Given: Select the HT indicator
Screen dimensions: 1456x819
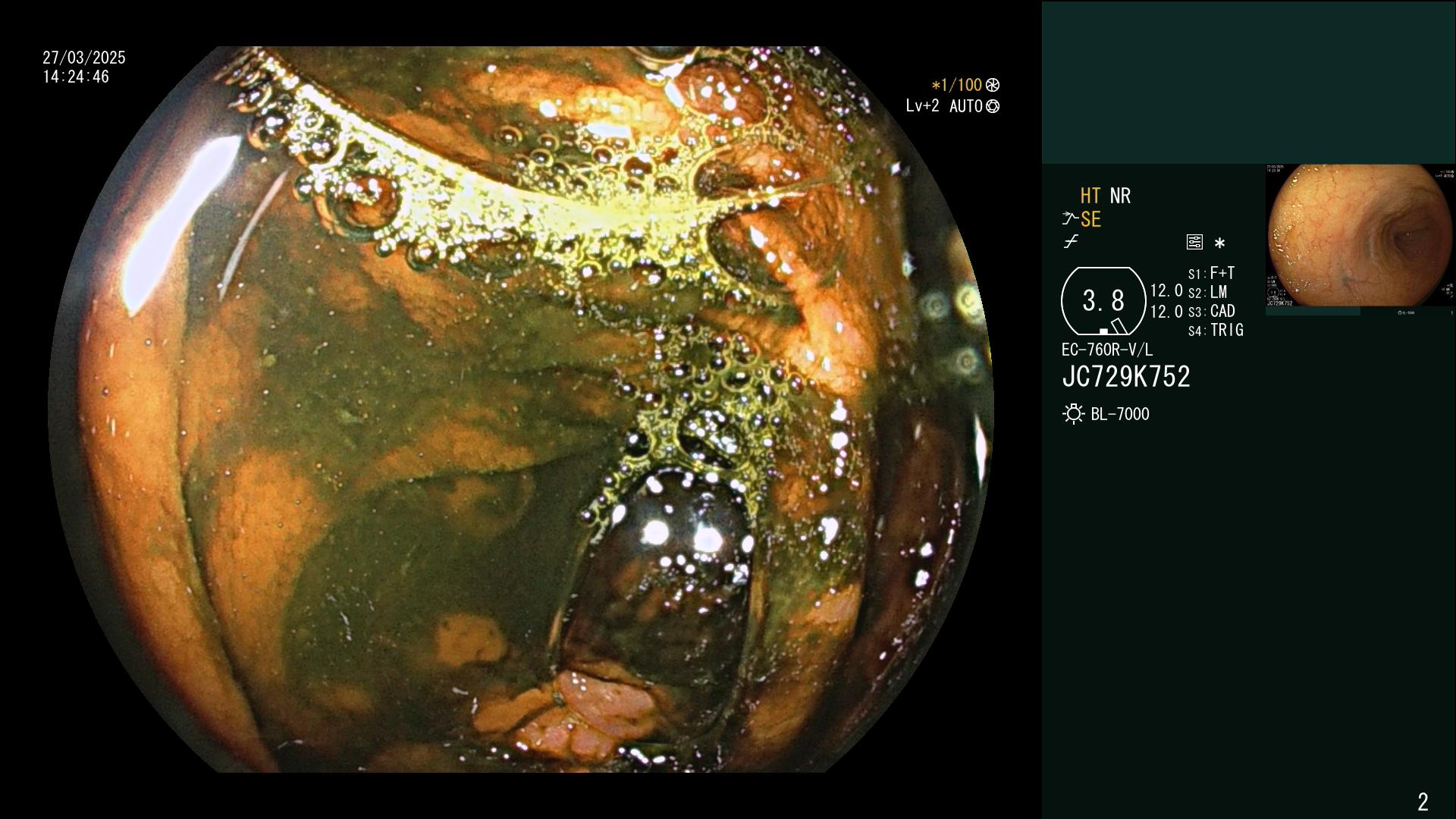Looking at the screenshot, I should pyautogui.click(x=1090, y=196).
